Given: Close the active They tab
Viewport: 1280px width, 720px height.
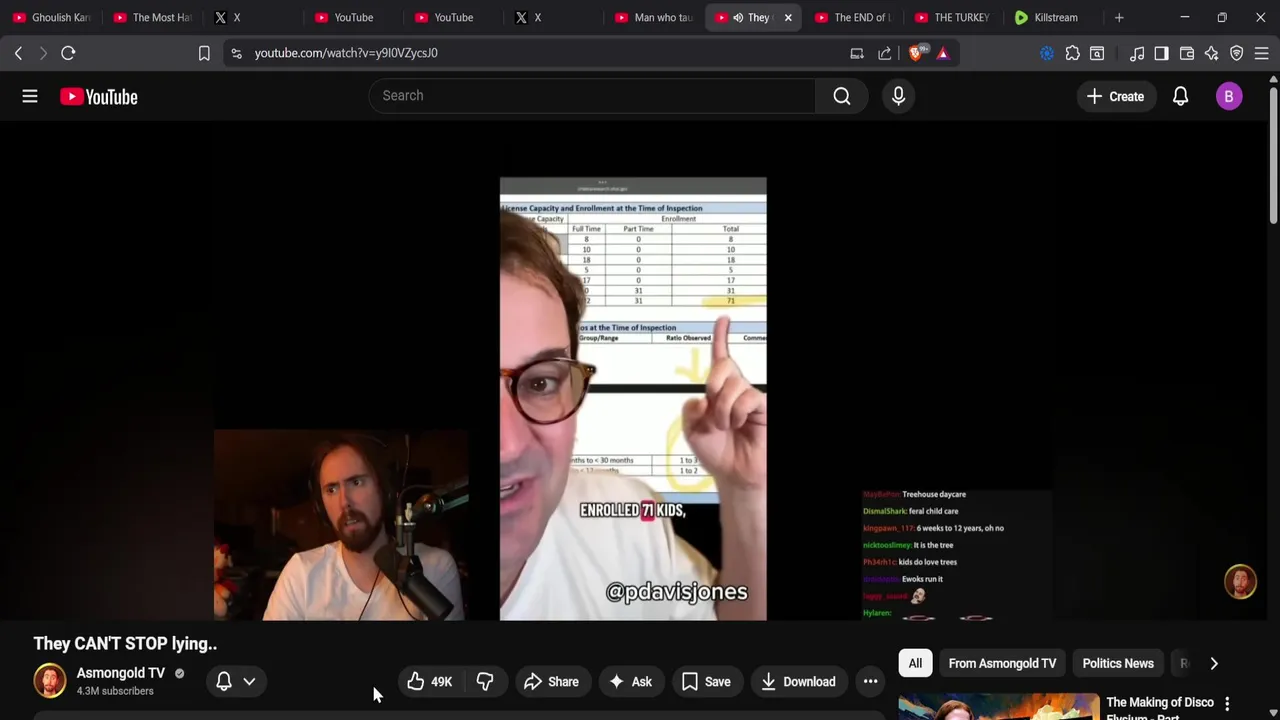Looking at the screenshot, I should pyautogui.click(x=788, y=17).
